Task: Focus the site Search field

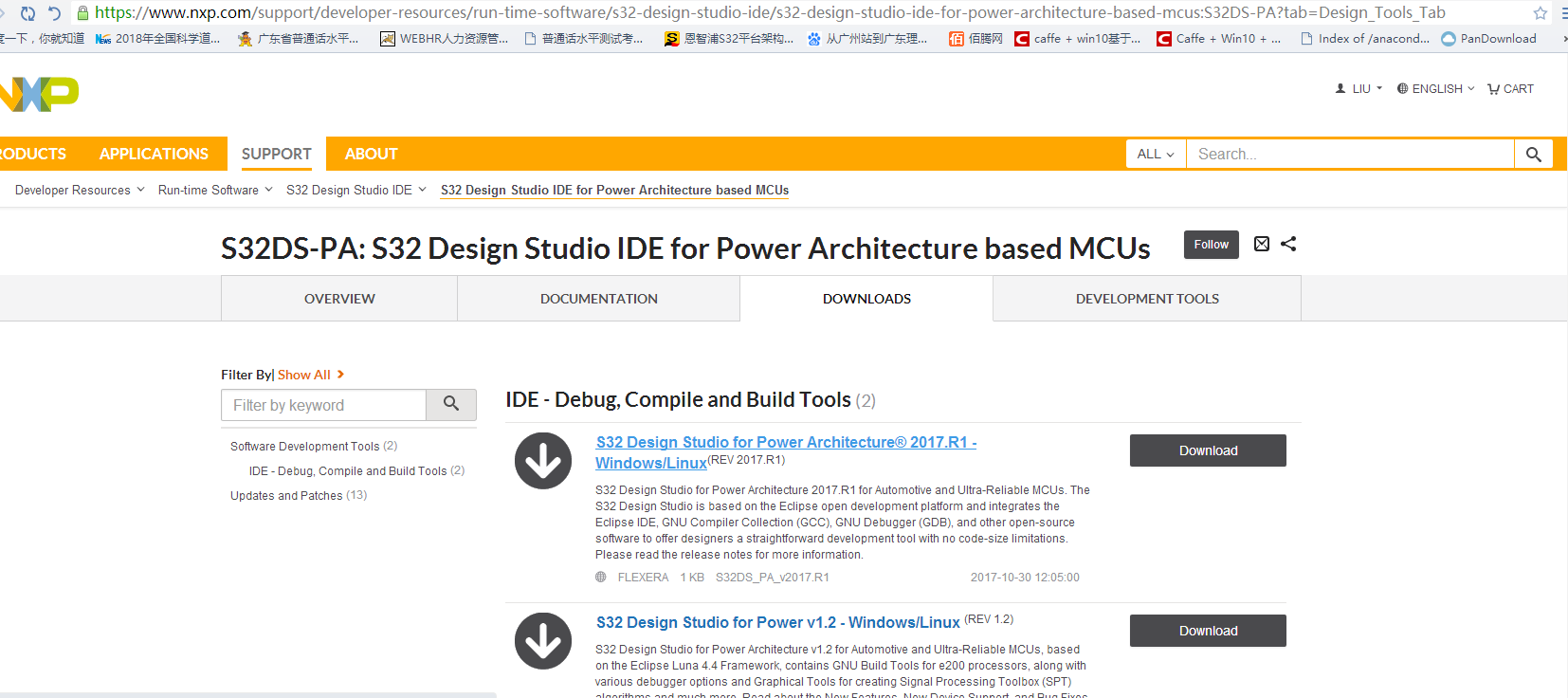Action: 1350,154
